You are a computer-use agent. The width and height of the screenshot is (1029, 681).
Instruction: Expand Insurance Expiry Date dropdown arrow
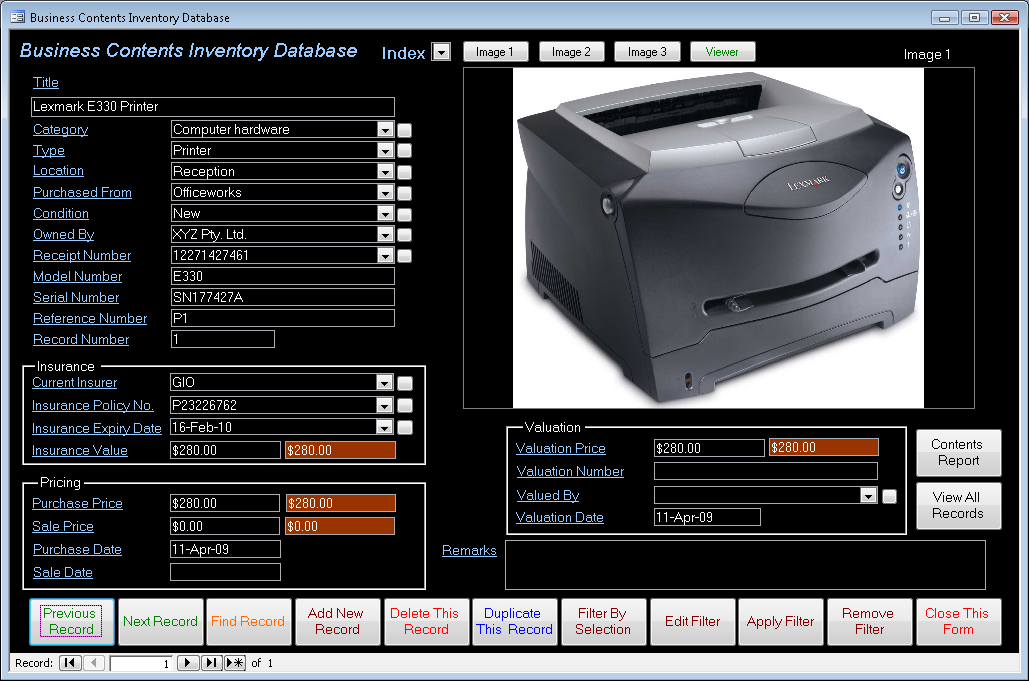pyautogui.click(x=385, y=427)
